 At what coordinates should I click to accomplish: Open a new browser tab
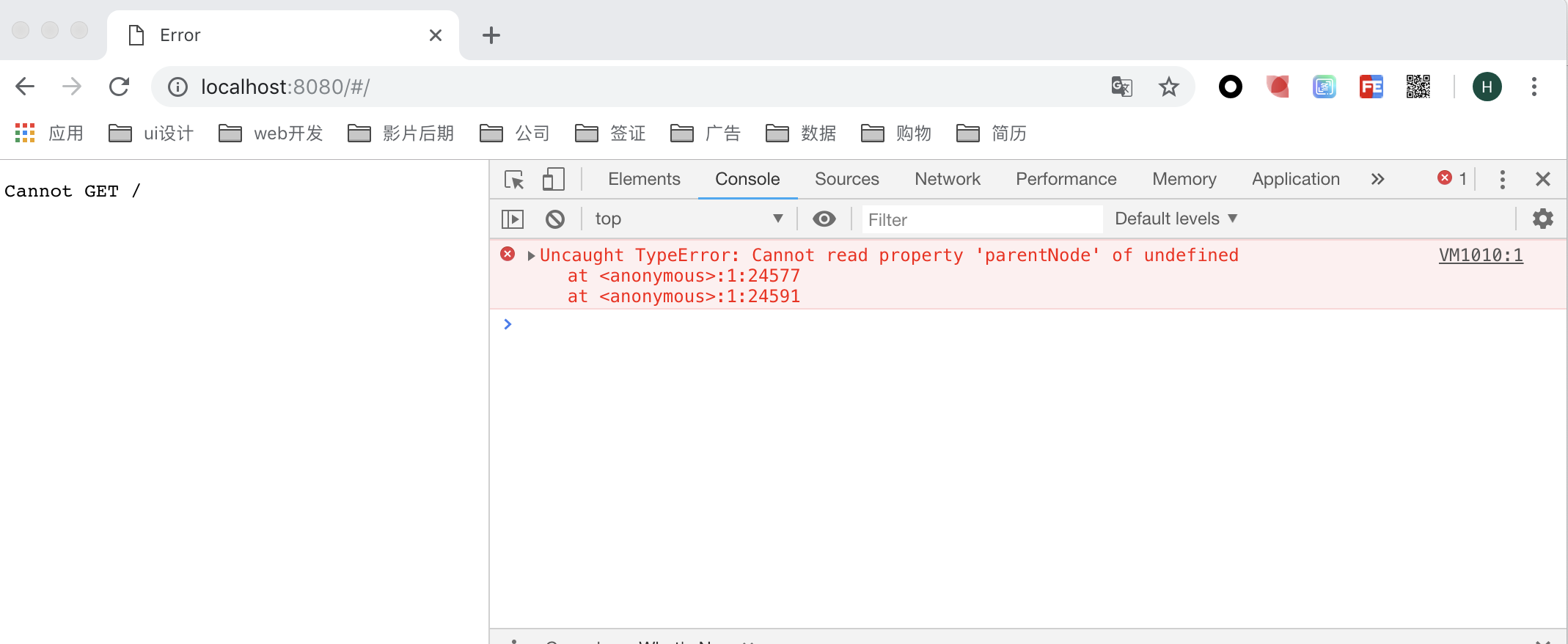[x=491, y=35]
